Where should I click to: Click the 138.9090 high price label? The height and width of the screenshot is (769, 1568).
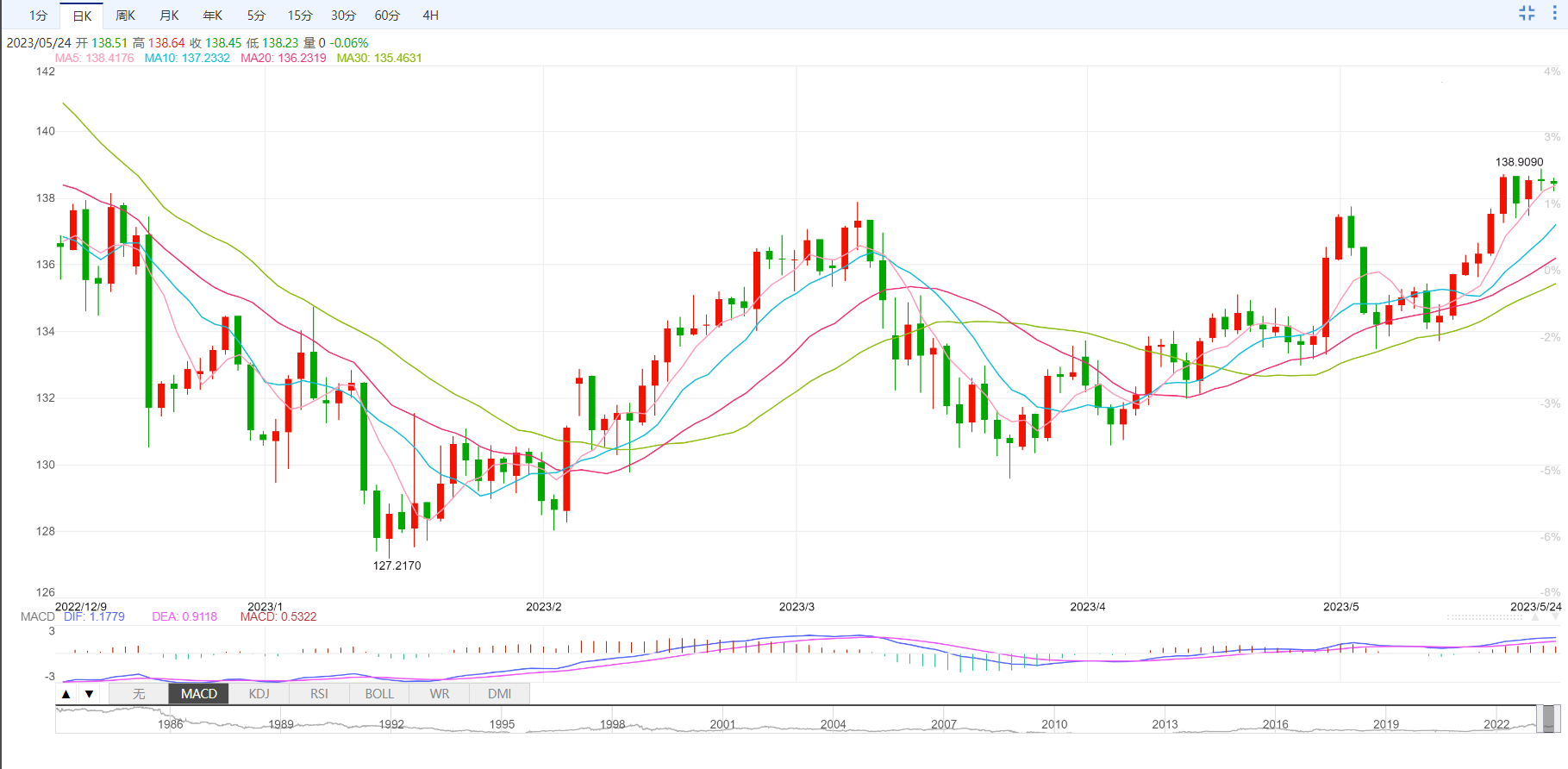[1519, 162]
